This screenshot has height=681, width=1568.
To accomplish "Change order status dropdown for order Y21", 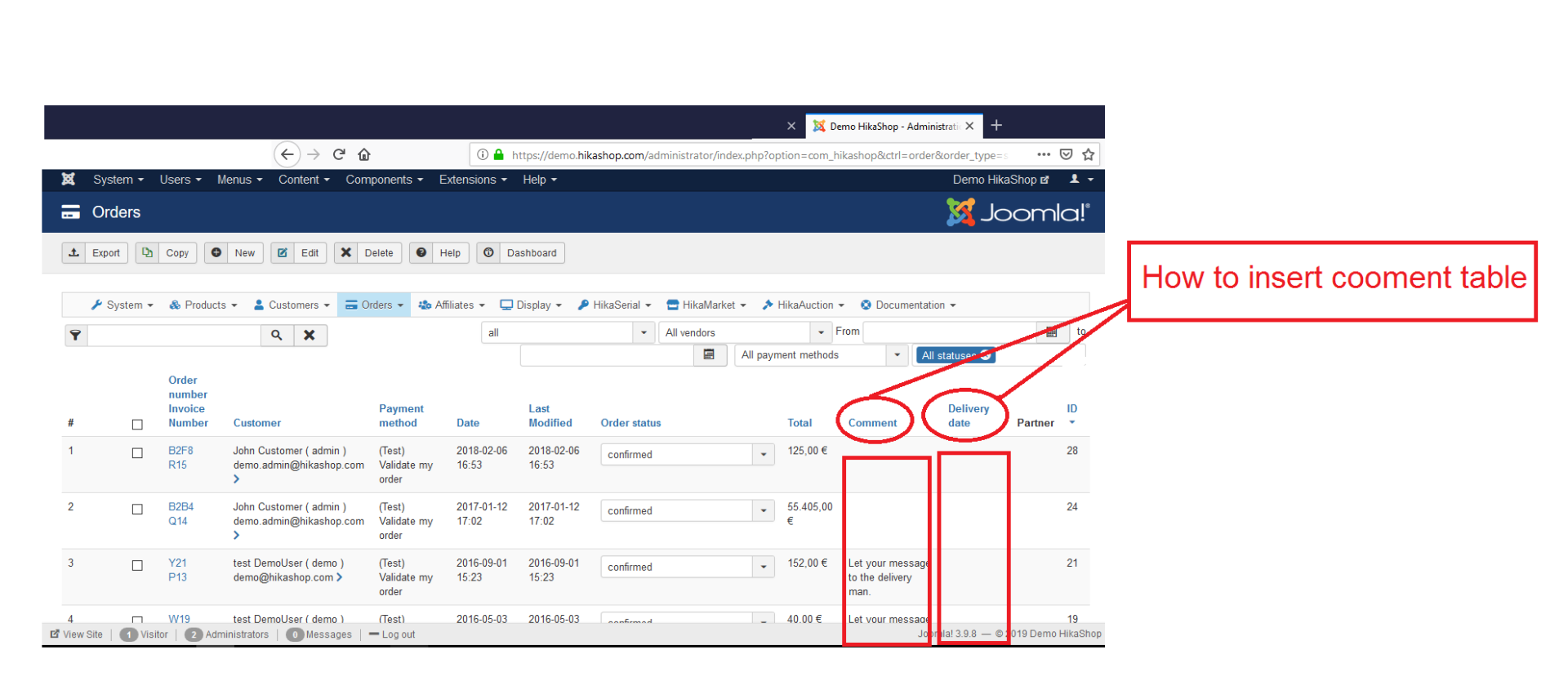I will tap(687, 567).
